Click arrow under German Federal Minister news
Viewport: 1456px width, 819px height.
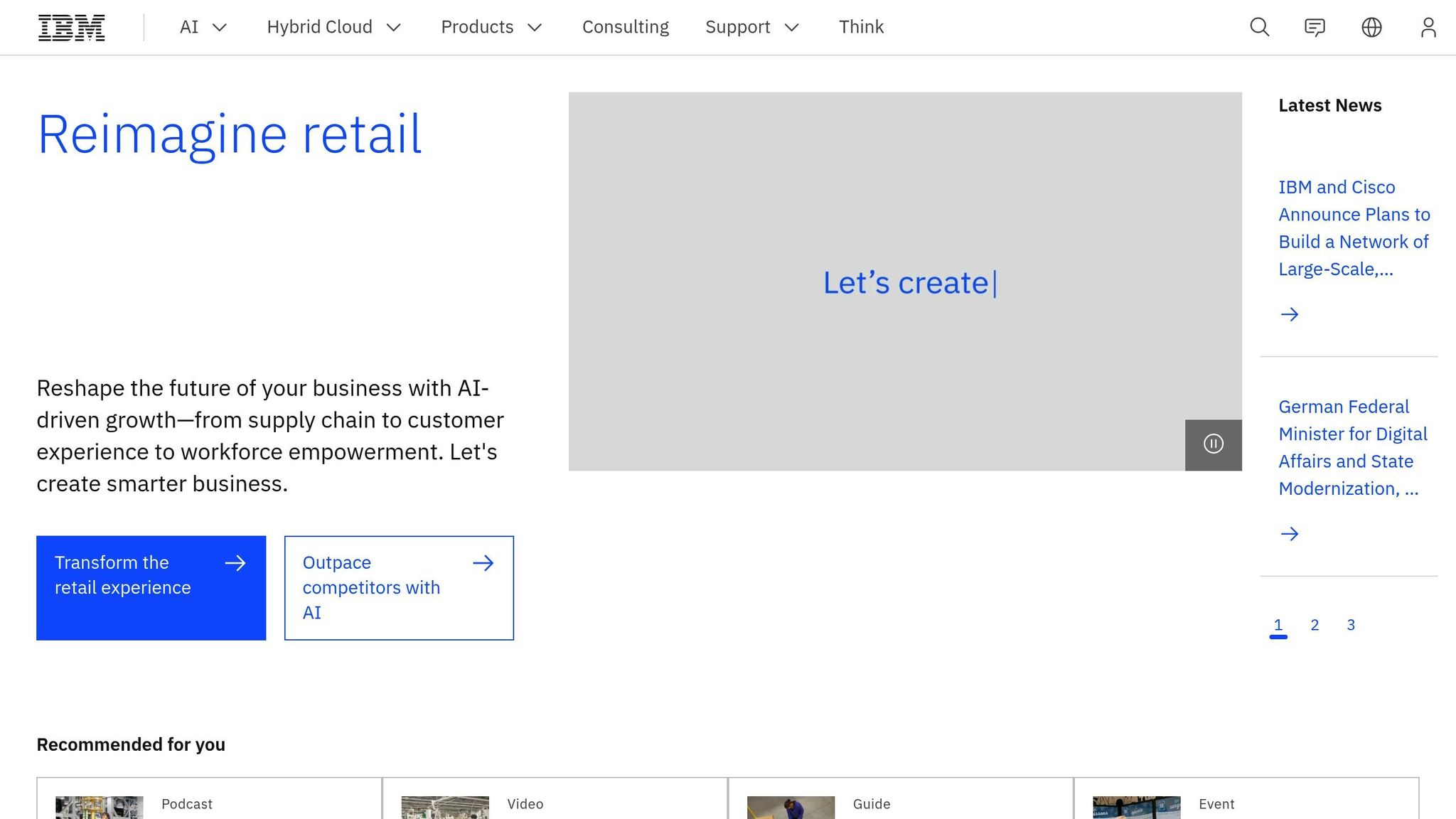1289,534
